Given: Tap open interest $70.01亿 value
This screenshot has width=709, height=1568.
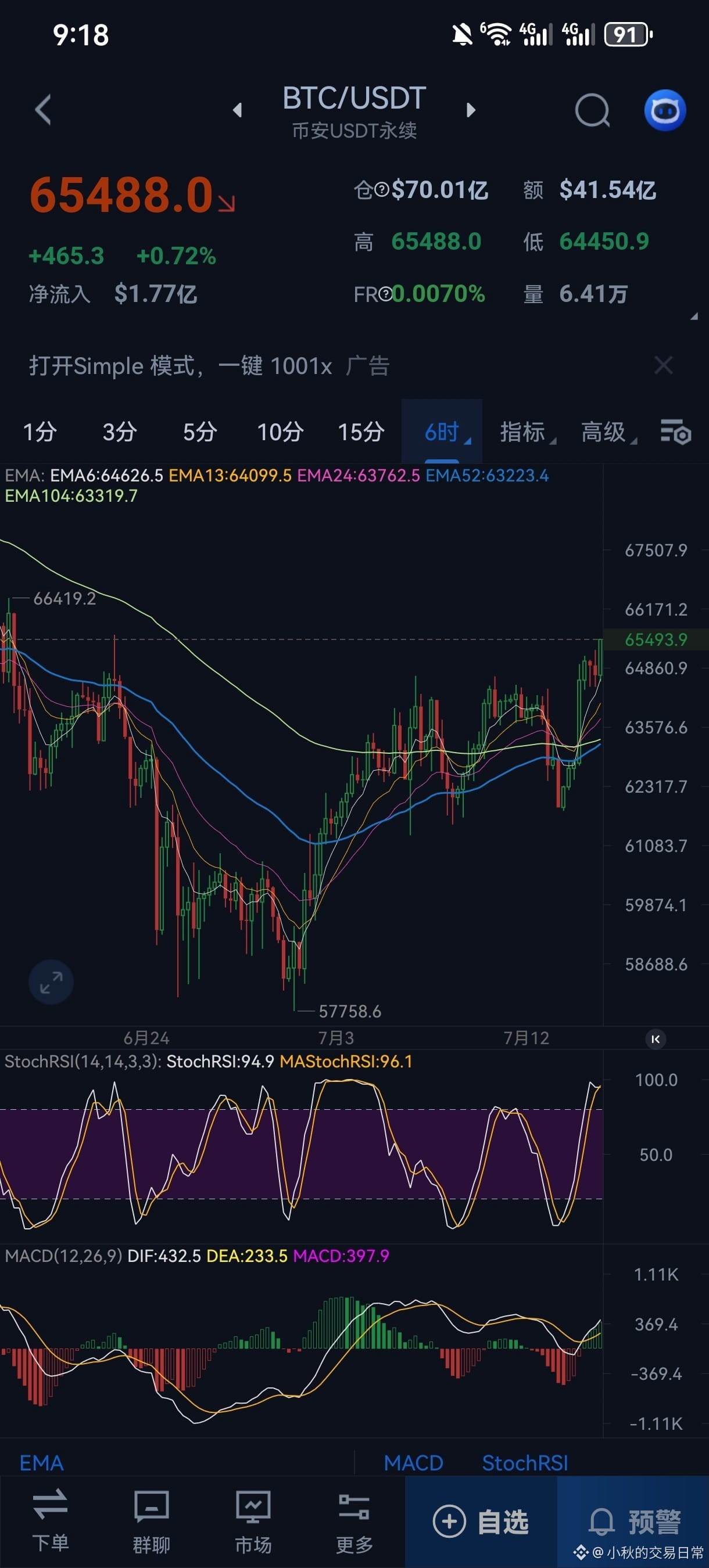Looking at the screenshot, I should coord(440,190).
